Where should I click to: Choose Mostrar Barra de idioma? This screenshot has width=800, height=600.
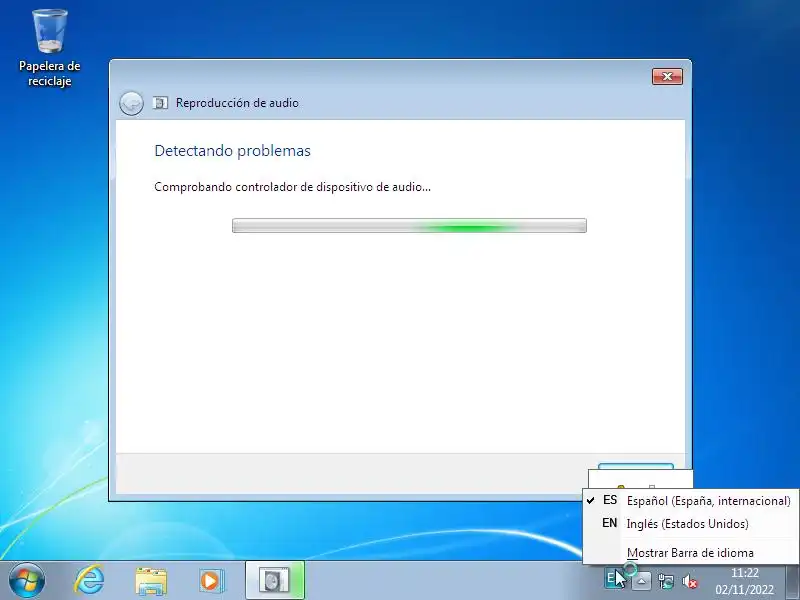(x=690, y=553)
